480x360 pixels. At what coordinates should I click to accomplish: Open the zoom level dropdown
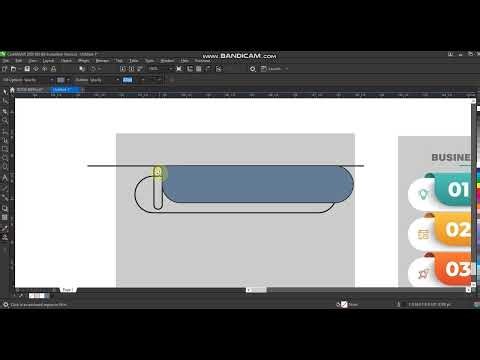click(171, 69)
